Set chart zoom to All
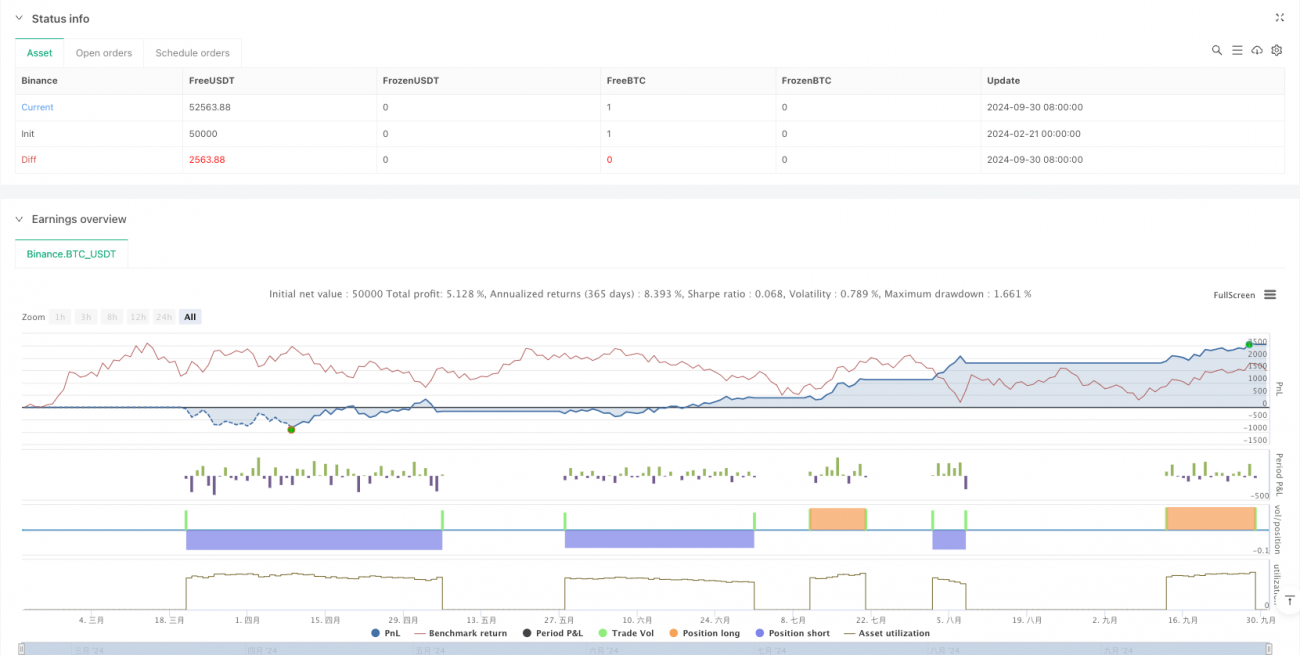This screenshot has height=655, width=1300. coord(190,317)
